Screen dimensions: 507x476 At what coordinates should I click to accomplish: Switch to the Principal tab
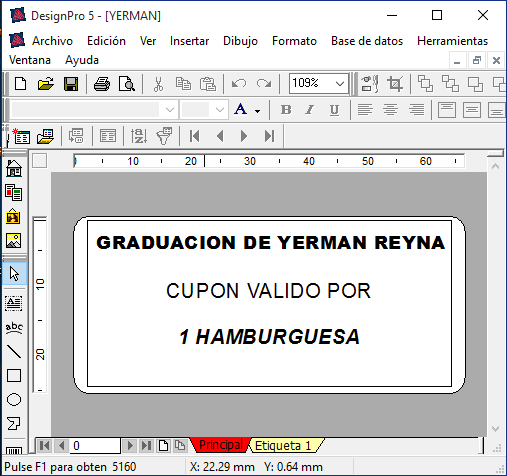click(221, 445)
